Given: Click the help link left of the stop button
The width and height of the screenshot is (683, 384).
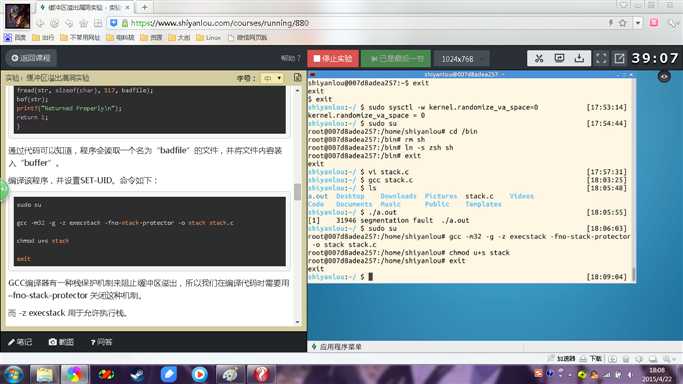Looking at the screenshot, I should [x=290, y=58].
